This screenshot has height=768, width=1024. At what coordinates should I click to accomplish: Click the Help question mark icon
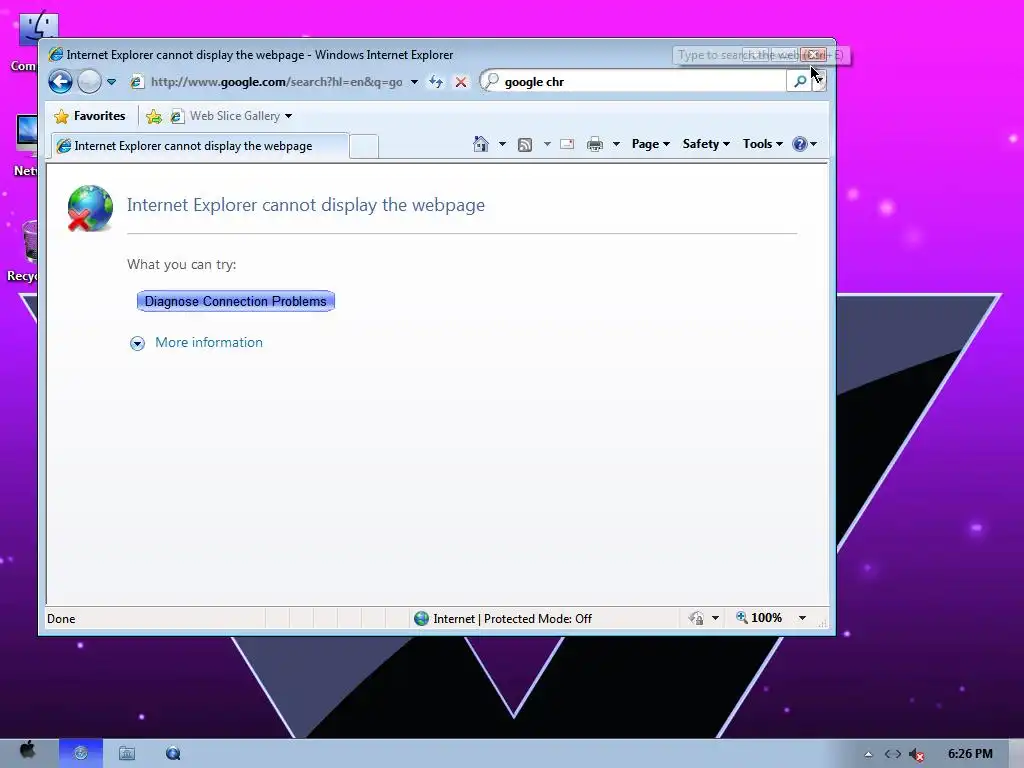[799, 144]
